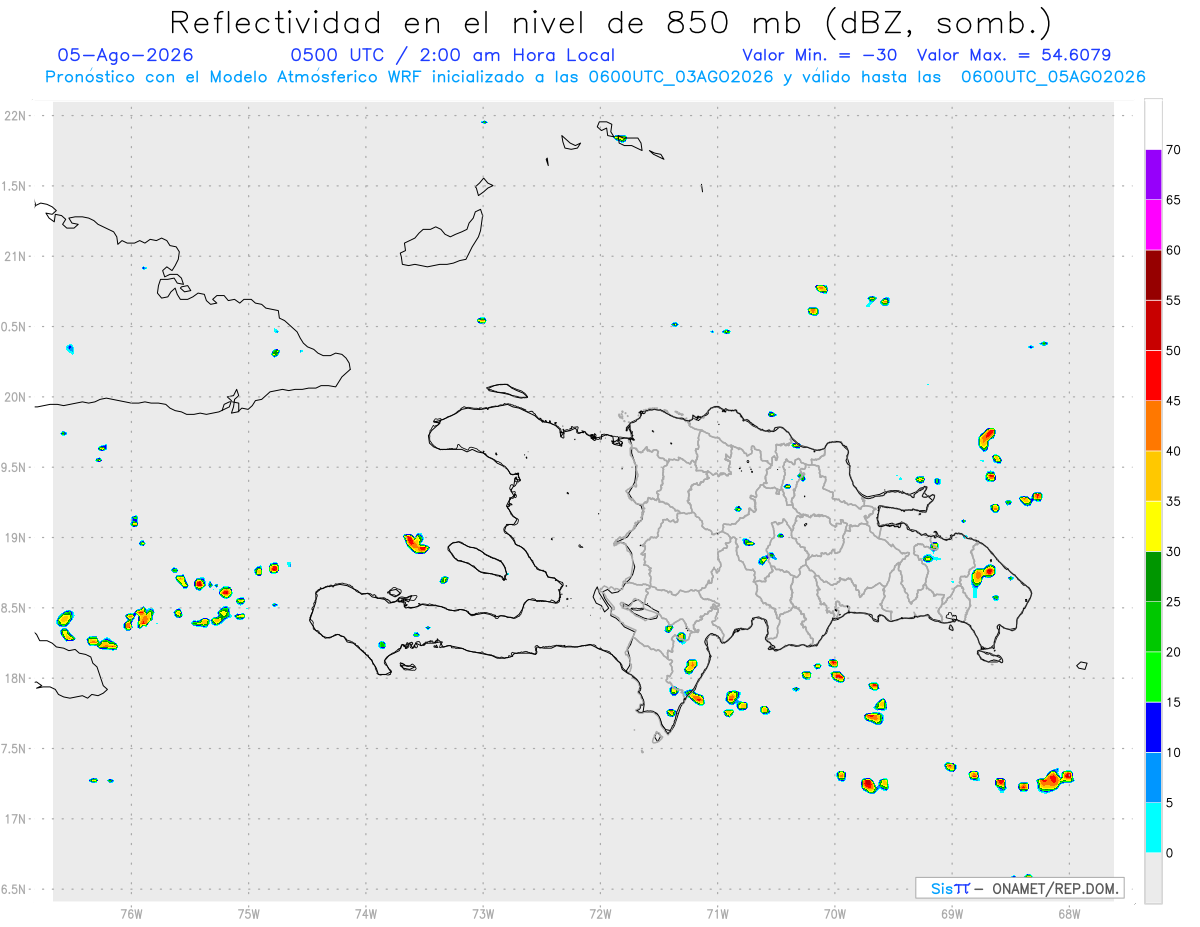Viewport: 1200px width, 927px height.
Task: Select the orange 40–45 dBZ colorbar segment
Action: 1153,426
